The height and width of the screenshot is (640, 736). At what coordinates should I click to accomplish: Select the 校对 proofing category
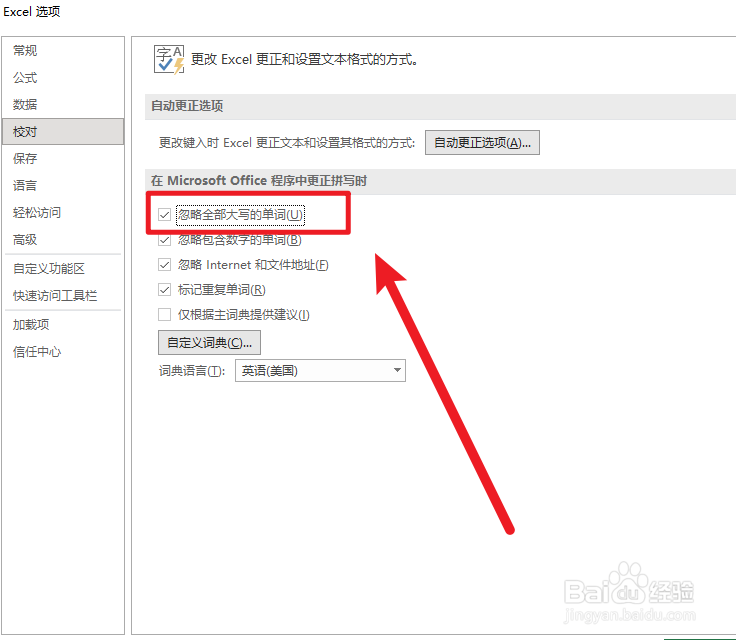63,131
